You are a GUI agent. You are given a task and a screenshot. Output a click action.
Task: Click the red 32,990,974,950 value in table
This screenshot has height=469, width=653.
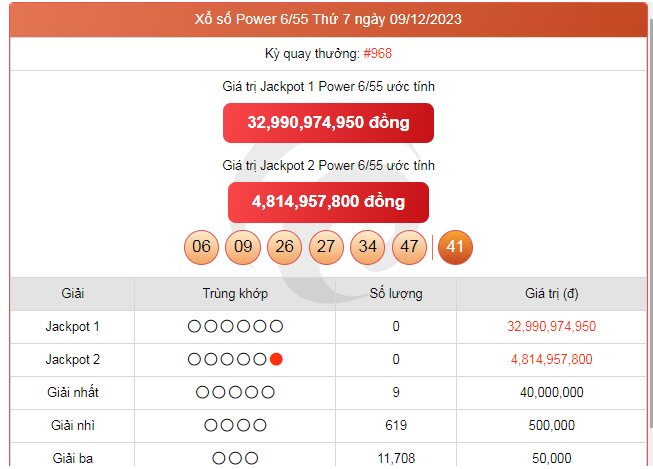pos(551,326)
